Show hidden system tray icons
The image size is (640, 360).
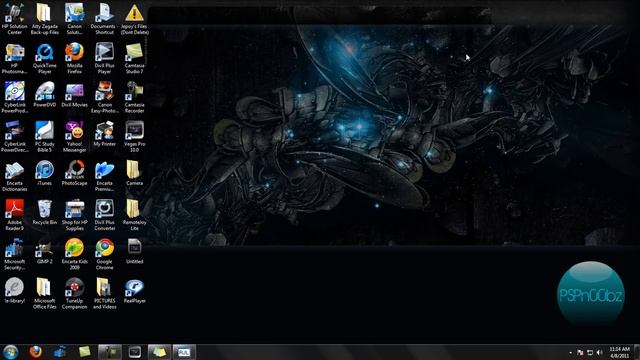click(570, 352)
